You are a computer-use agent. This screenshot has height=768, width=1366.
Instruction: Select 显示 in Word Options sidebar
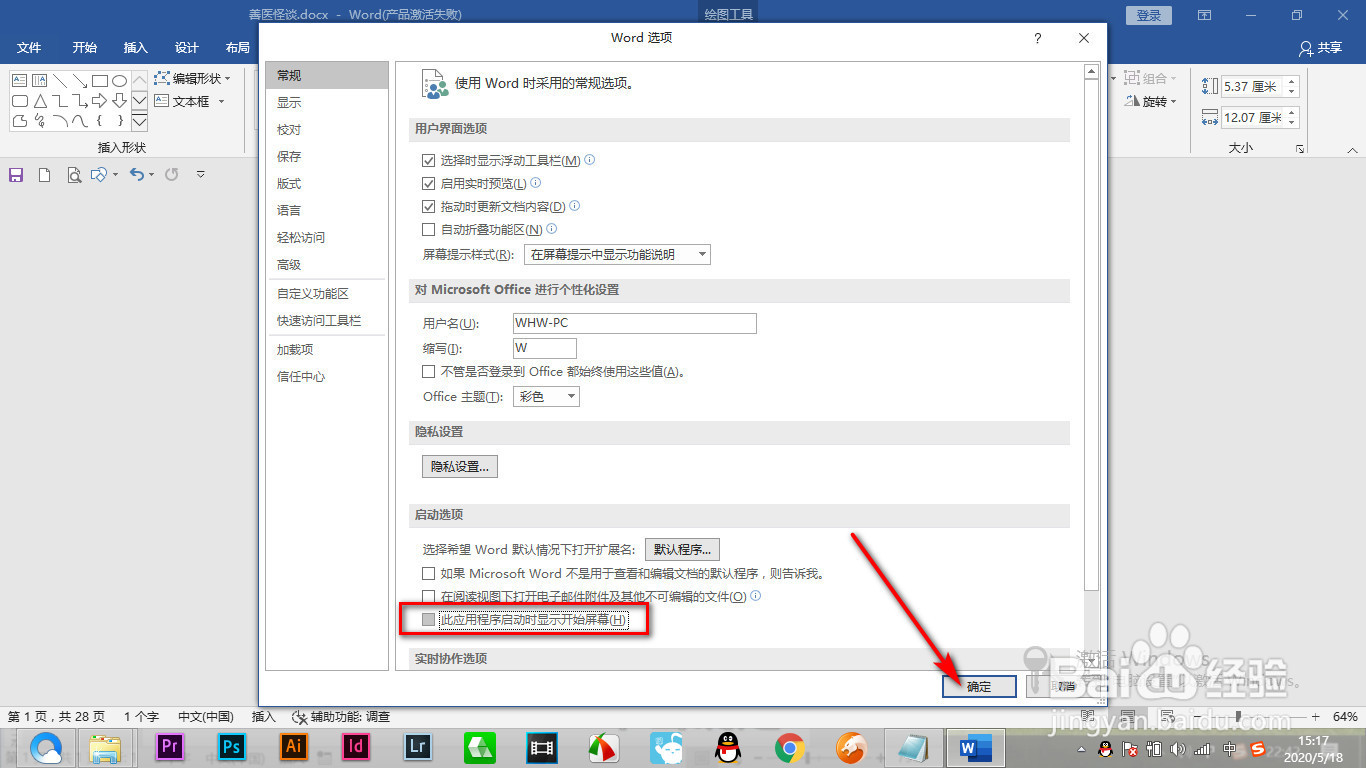pos(326,103)
